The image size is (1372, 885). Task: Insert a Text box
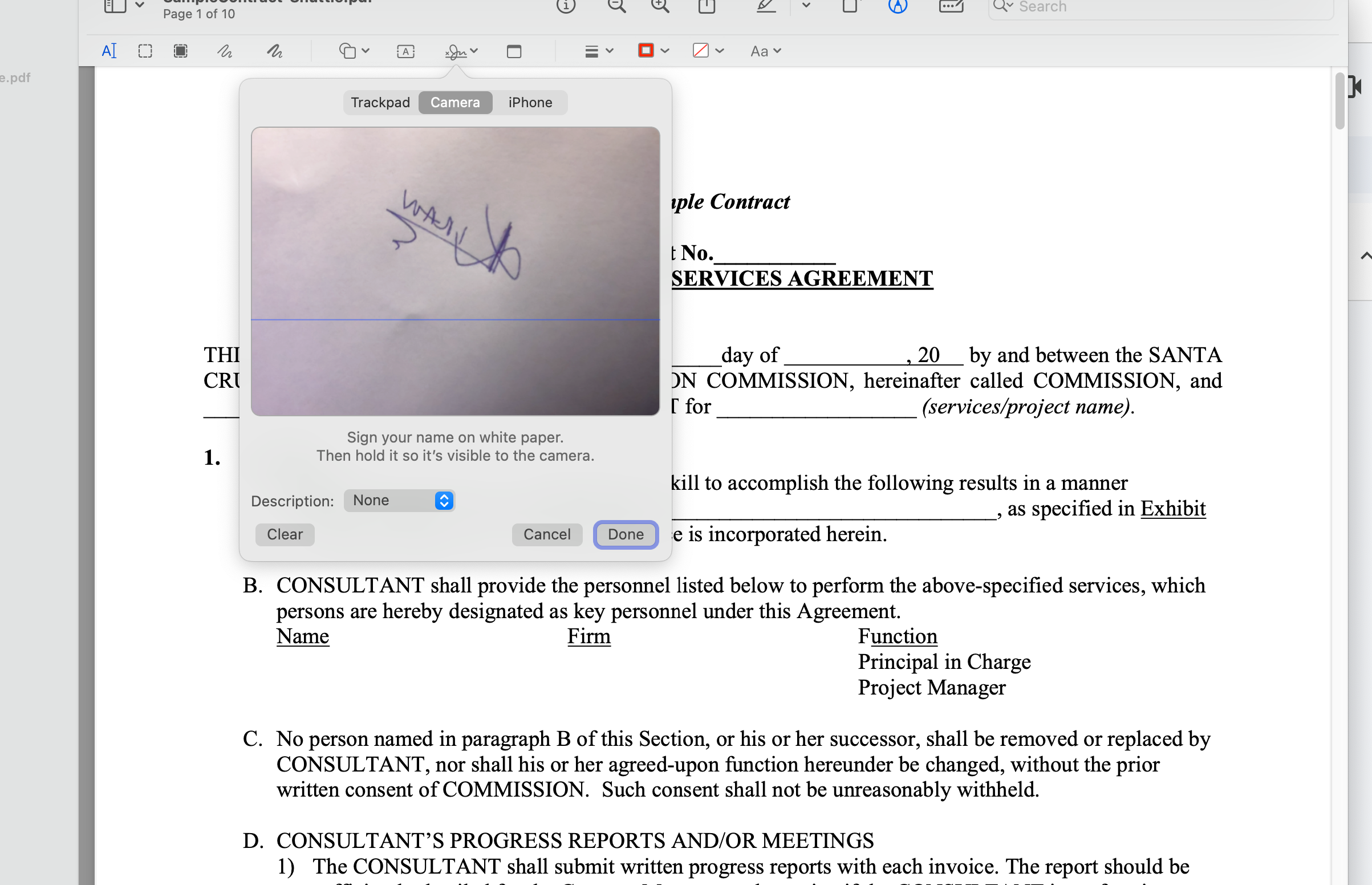click(x=405, y=51)
